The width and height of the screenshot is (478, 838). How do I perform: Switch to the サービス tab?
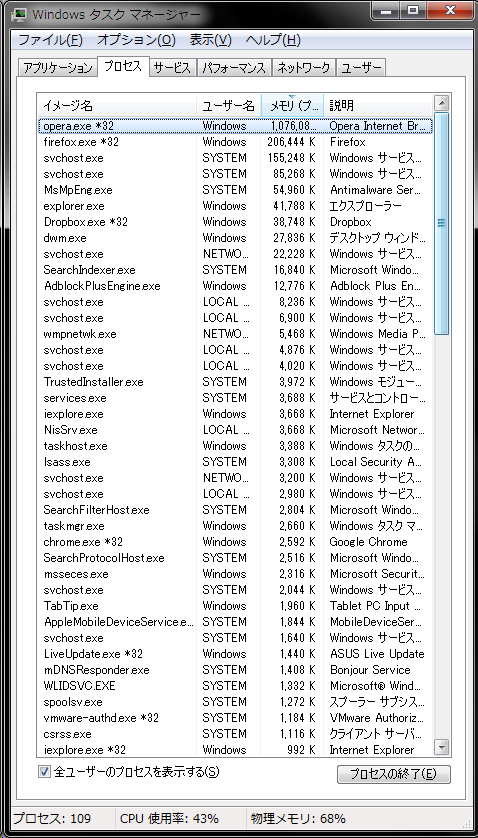(x=172, y=68)
